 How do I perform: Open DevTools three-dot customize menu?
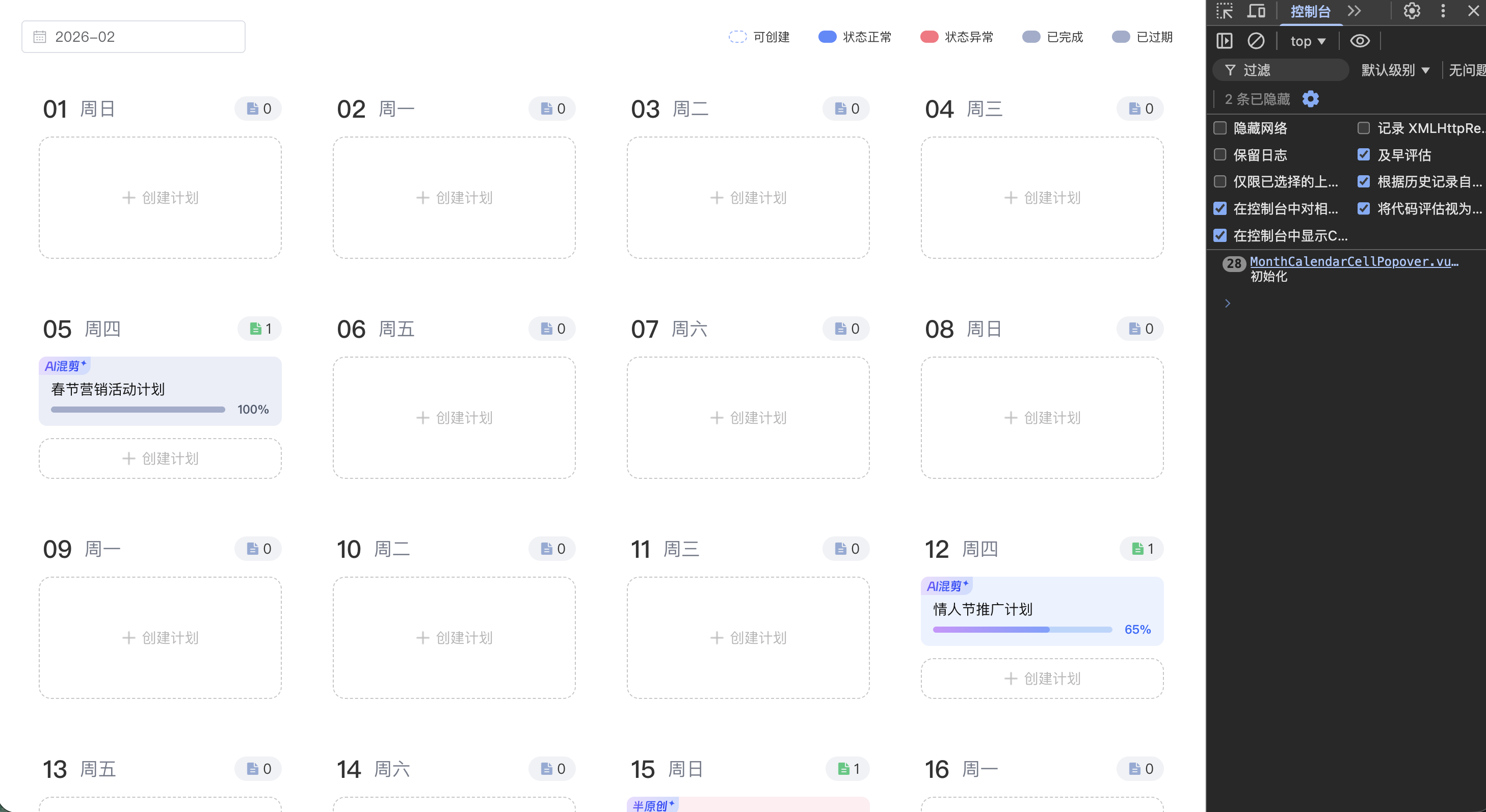[1443, 11]
